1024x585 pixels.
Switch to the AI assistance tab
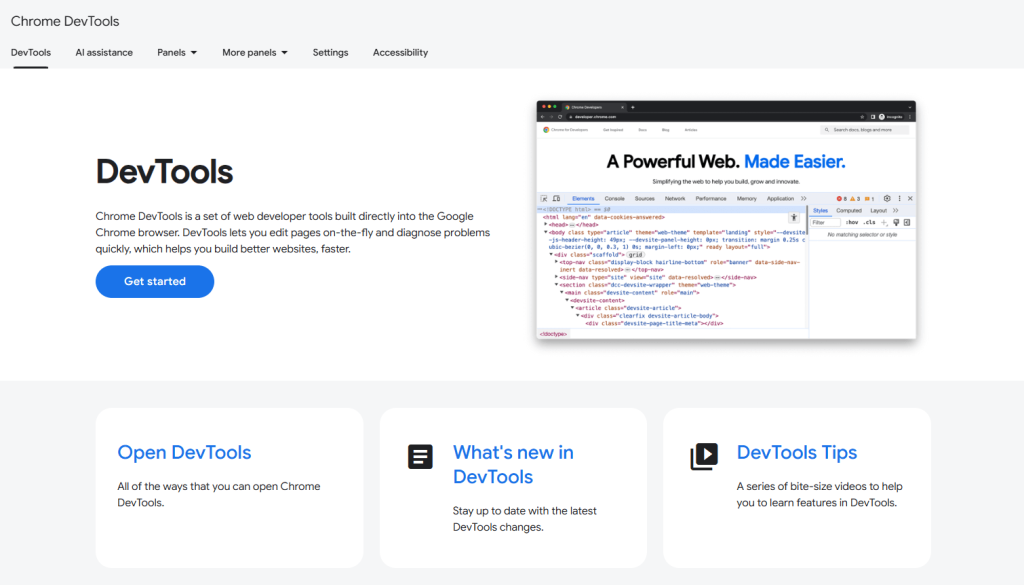[x=104, y=52]
